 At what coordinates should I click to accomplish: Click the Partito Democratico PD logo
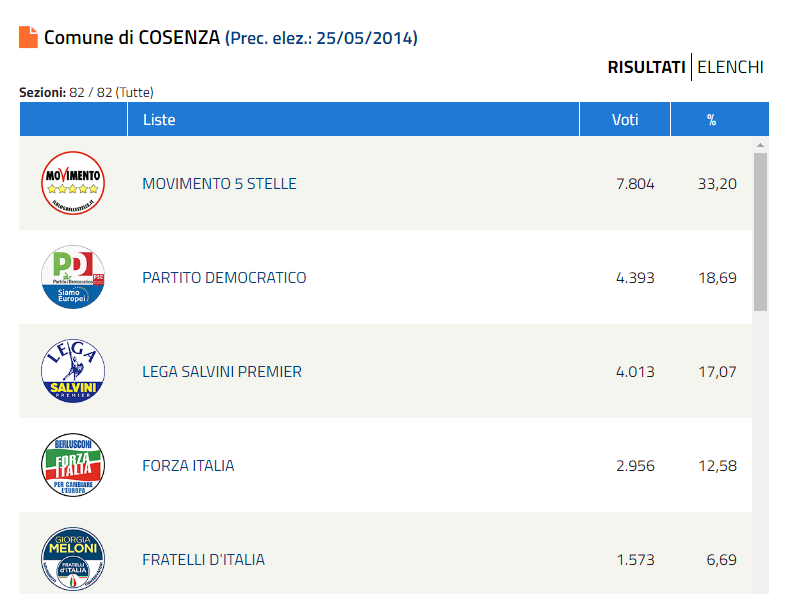(x=73, y=277)
